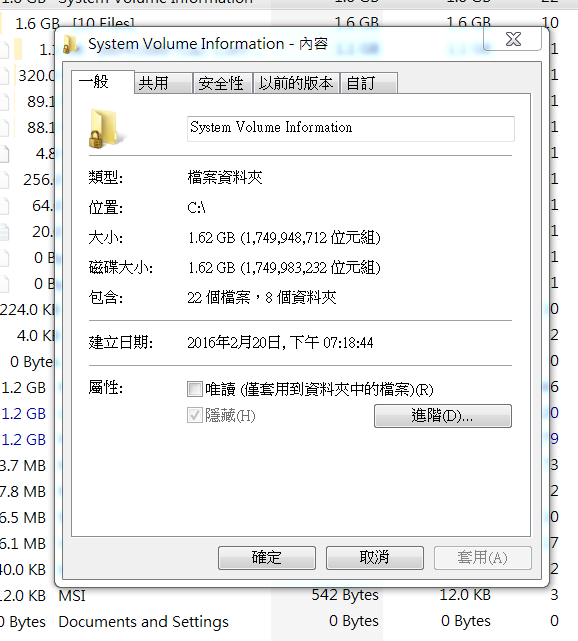Click the 套用(A) apply button
This screenshot has width=578, height=641.
(483, 558)
